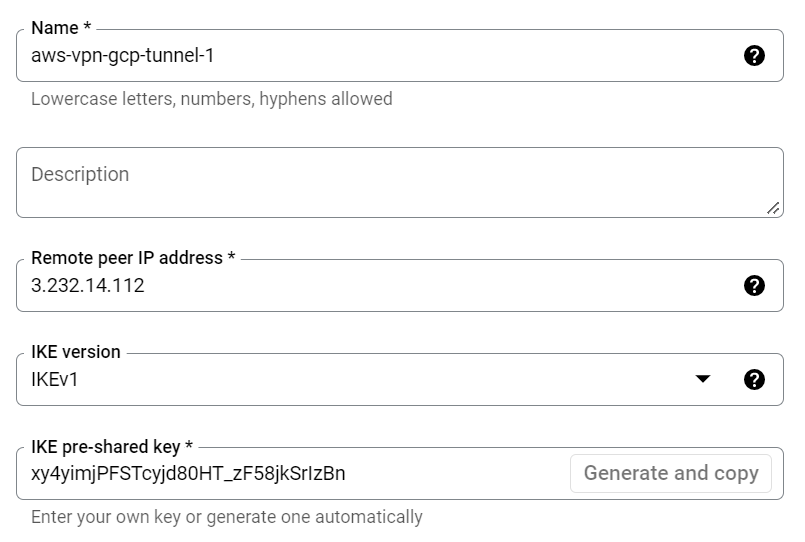Click the help icon for Name field
This screenshot has height=542, width=805.
pos(755,56)
